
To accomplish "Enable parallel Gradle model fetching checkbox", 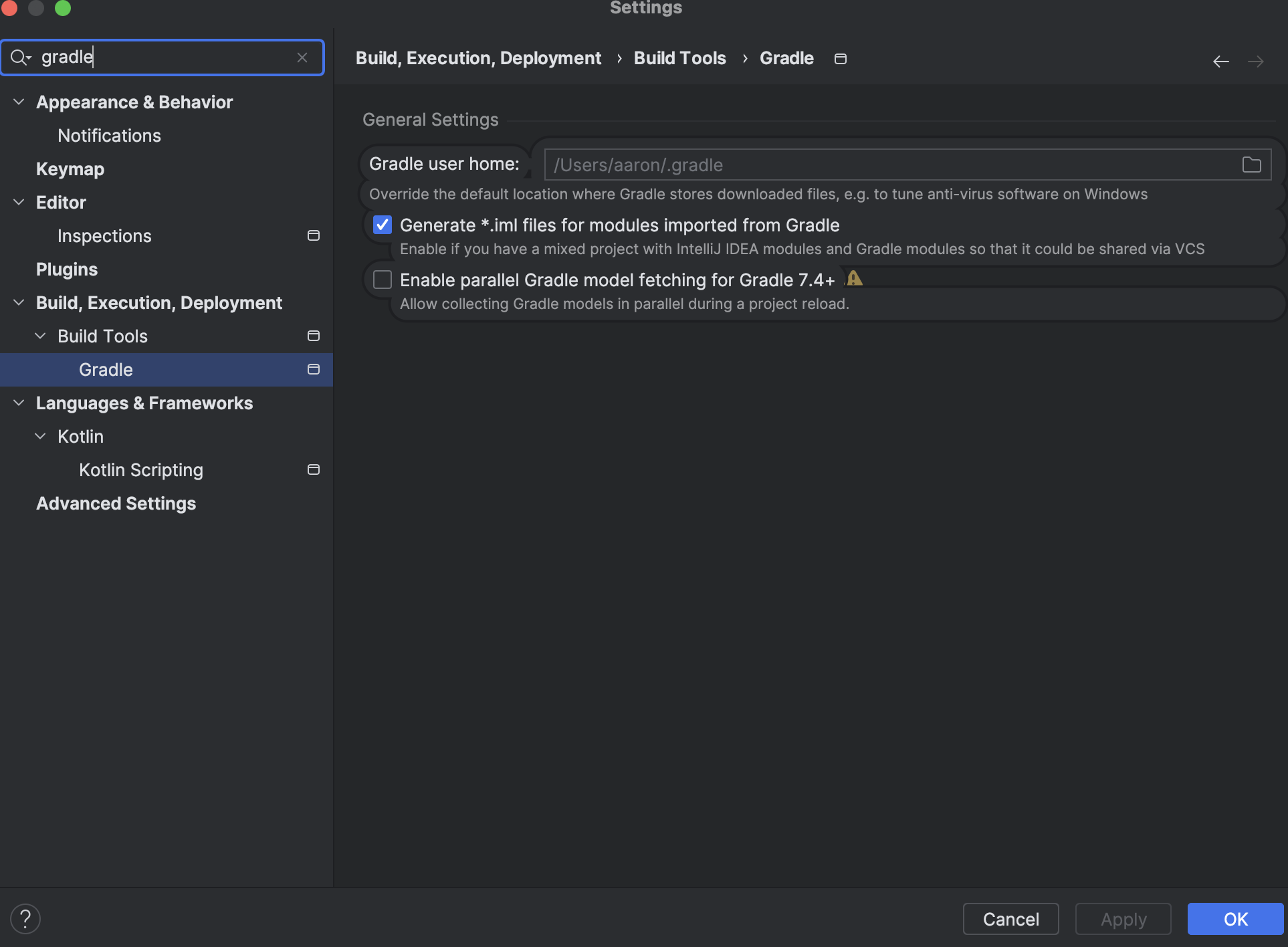I will click(383, 279).
